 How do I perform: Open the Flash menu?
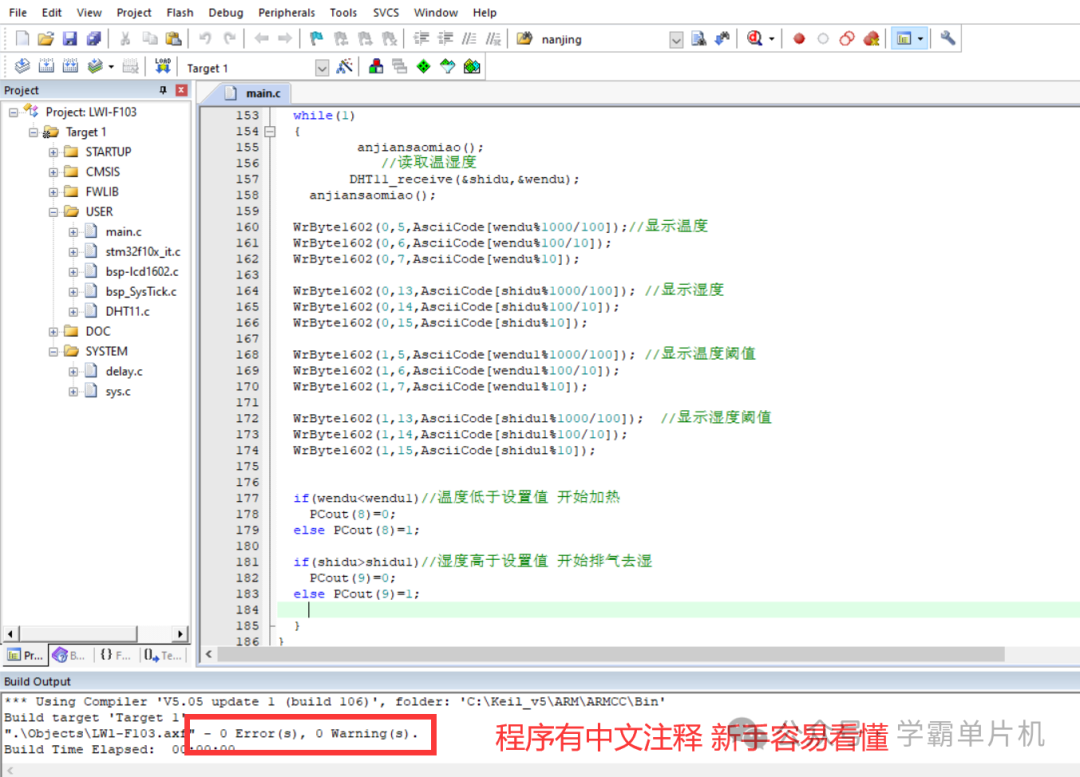coord(180,12)
